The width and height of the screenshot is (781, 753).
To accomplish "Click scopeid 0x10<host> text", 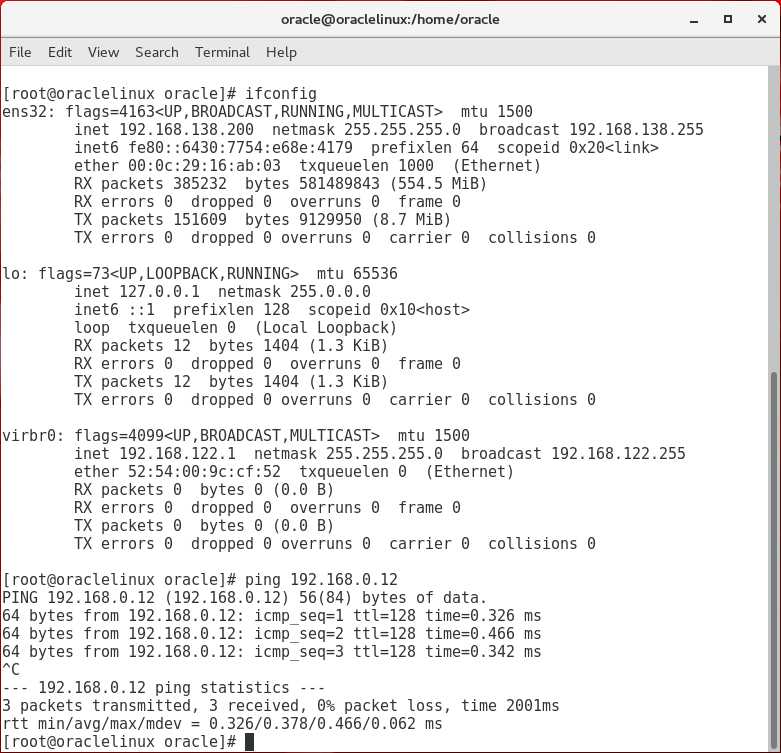I will point(389,310).
